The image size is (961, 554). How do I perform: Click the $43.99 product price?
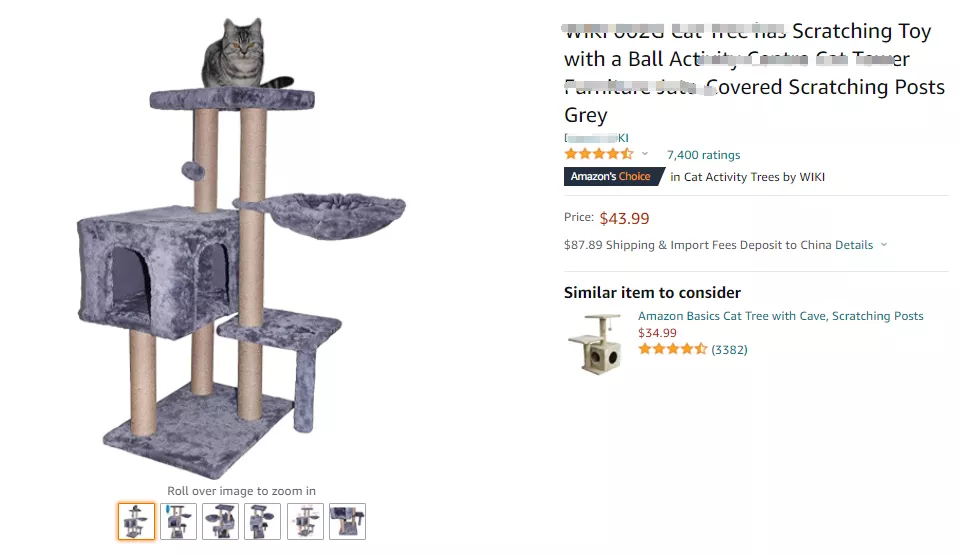[624, 218]
